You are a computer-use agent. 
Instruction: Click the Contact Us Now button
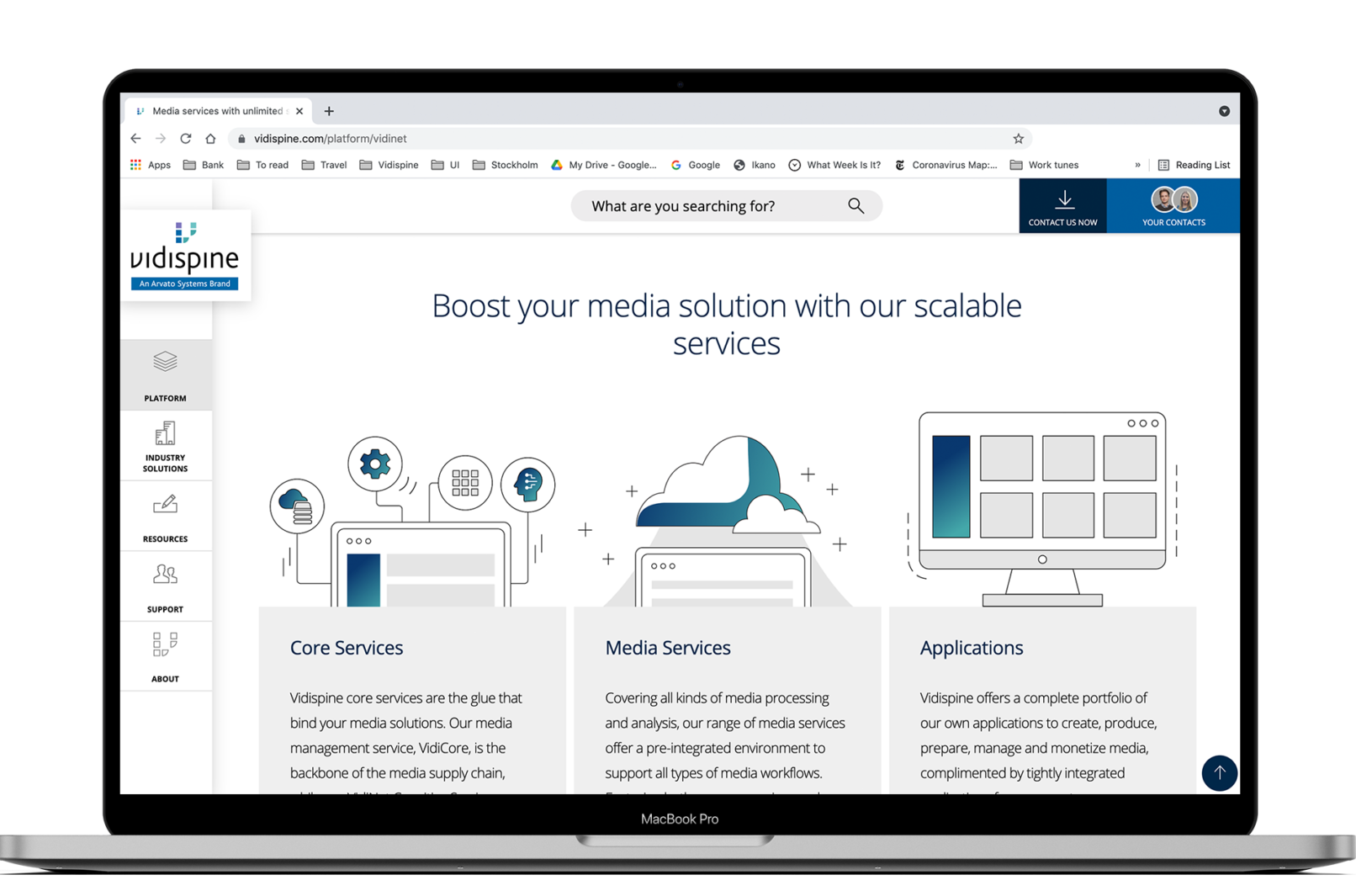point(1062,206)
